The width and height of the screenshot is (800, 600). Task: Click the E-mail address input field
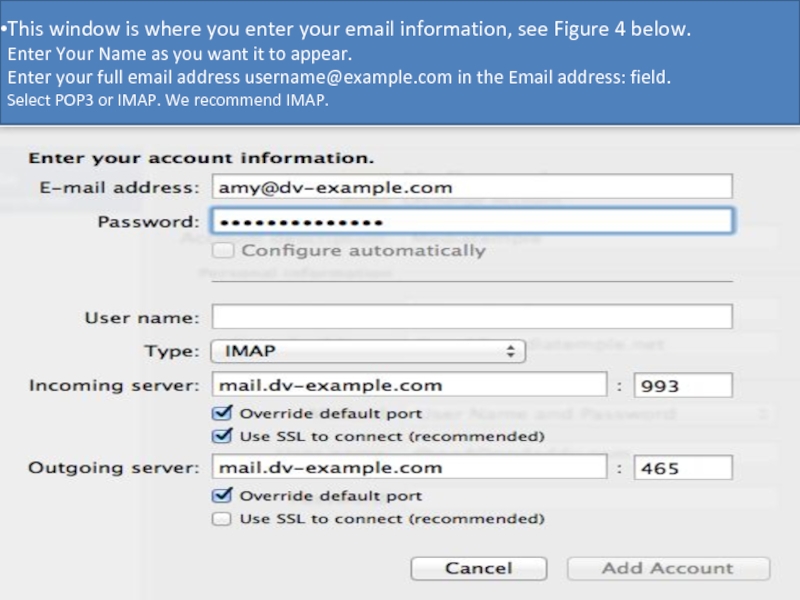tap(472, 187)
